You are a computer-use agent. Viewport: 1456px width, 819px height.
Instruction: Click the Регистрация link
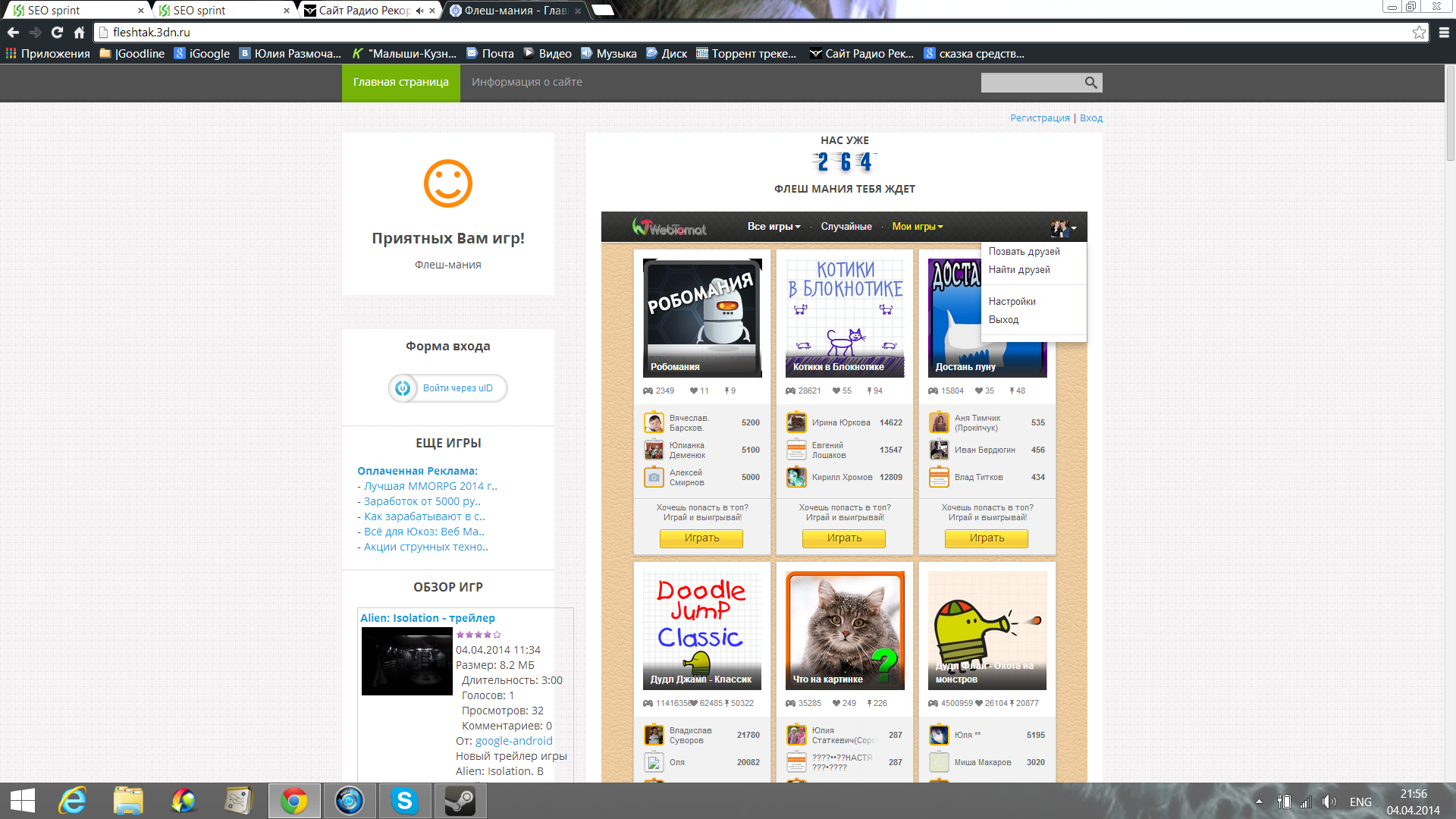(1040, 118)
